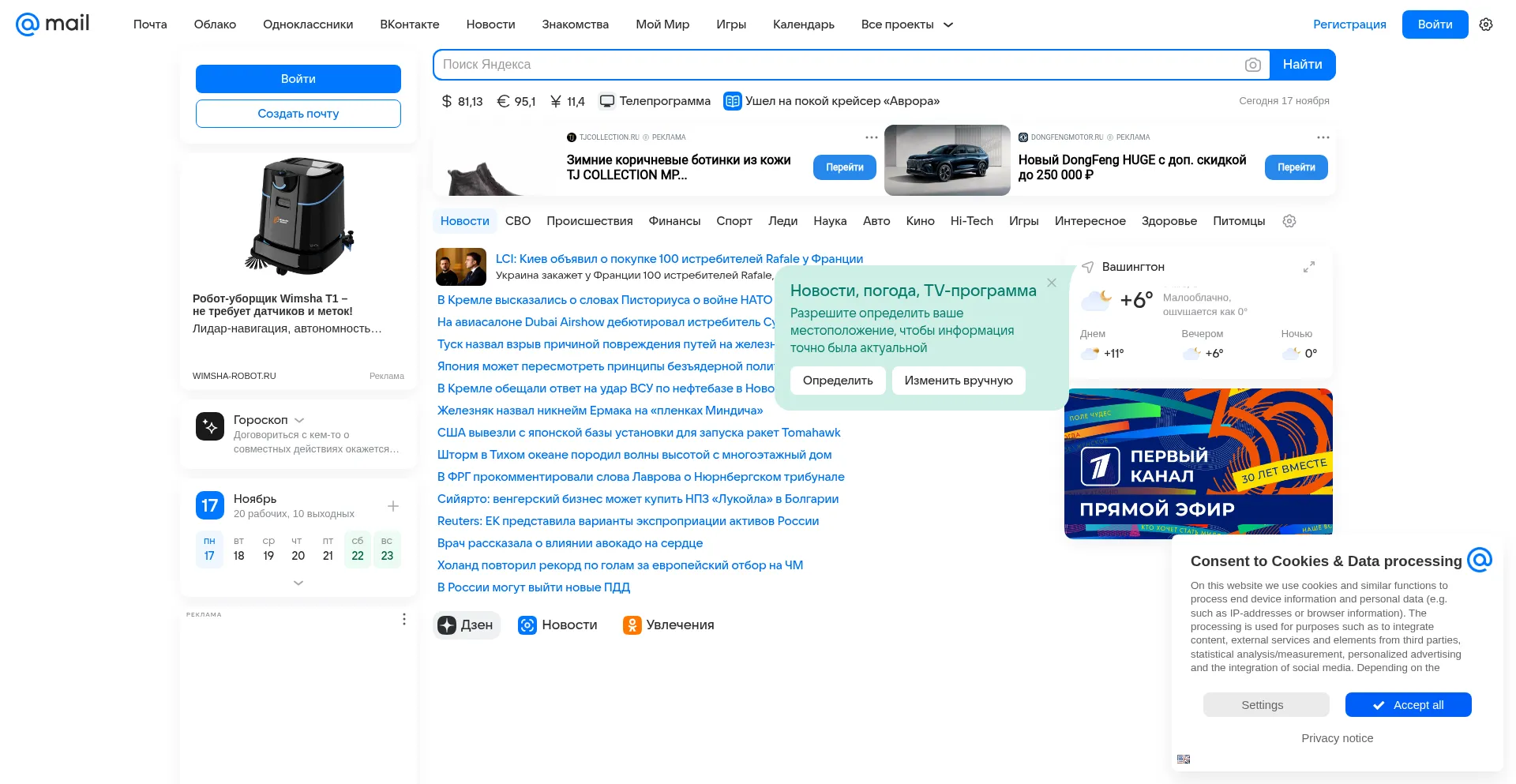Open the Hi-Tech news tab
The image size is (1516, 784).
[x=971, y=221]
